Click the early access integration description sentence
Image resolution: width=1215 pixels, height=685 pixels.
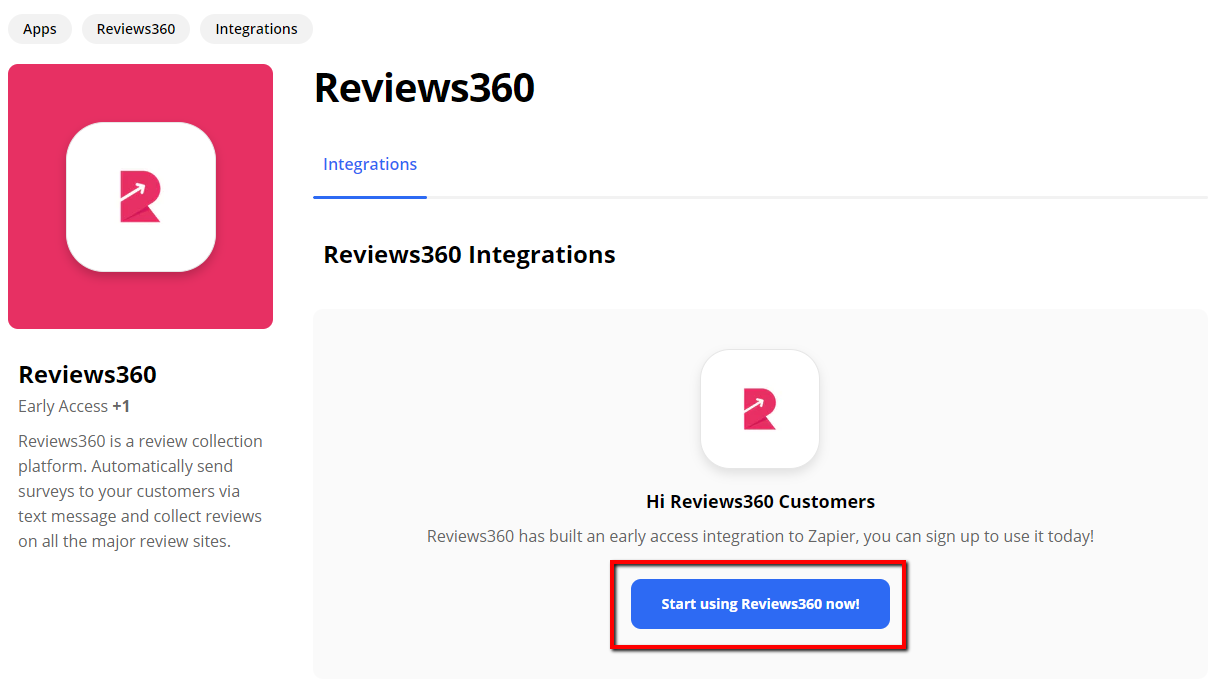(760, 536)
